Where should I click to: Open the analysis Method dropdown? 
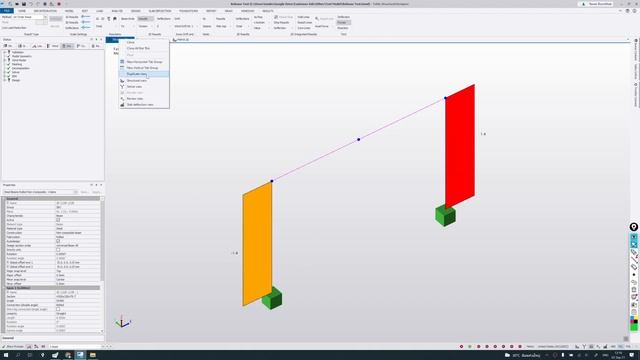[45, 17]
